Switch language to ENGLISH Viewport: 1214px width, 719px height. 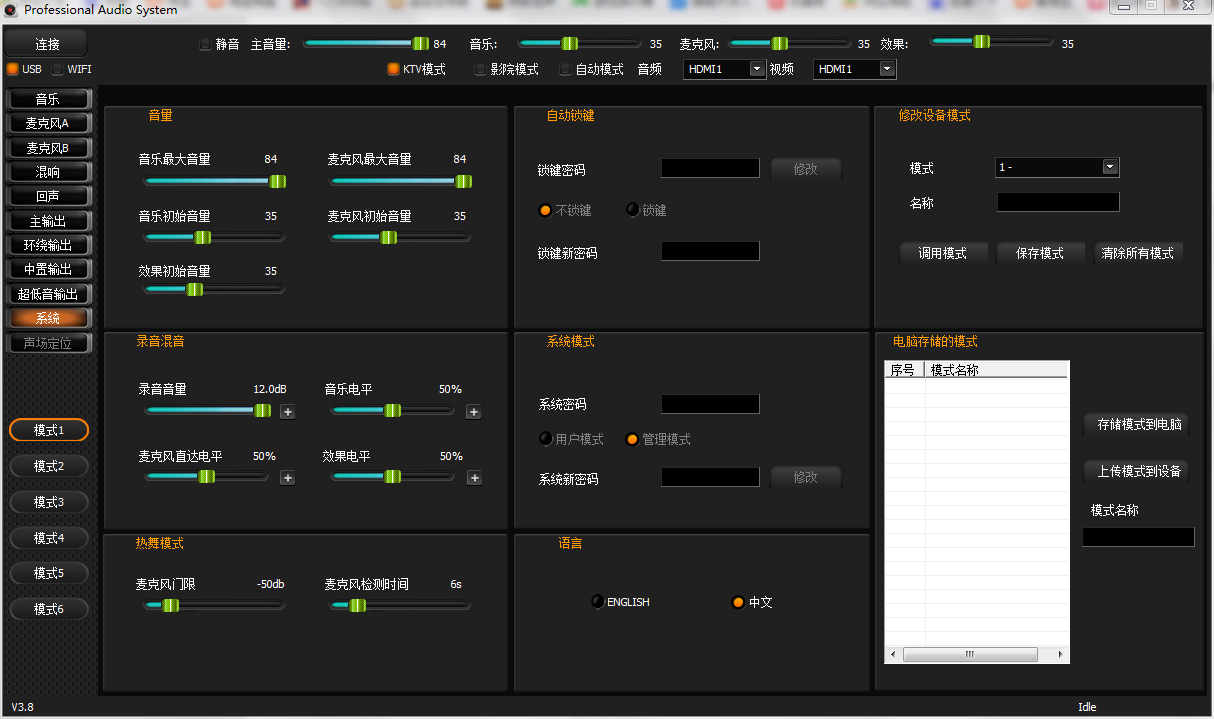[x=598, y=602]
